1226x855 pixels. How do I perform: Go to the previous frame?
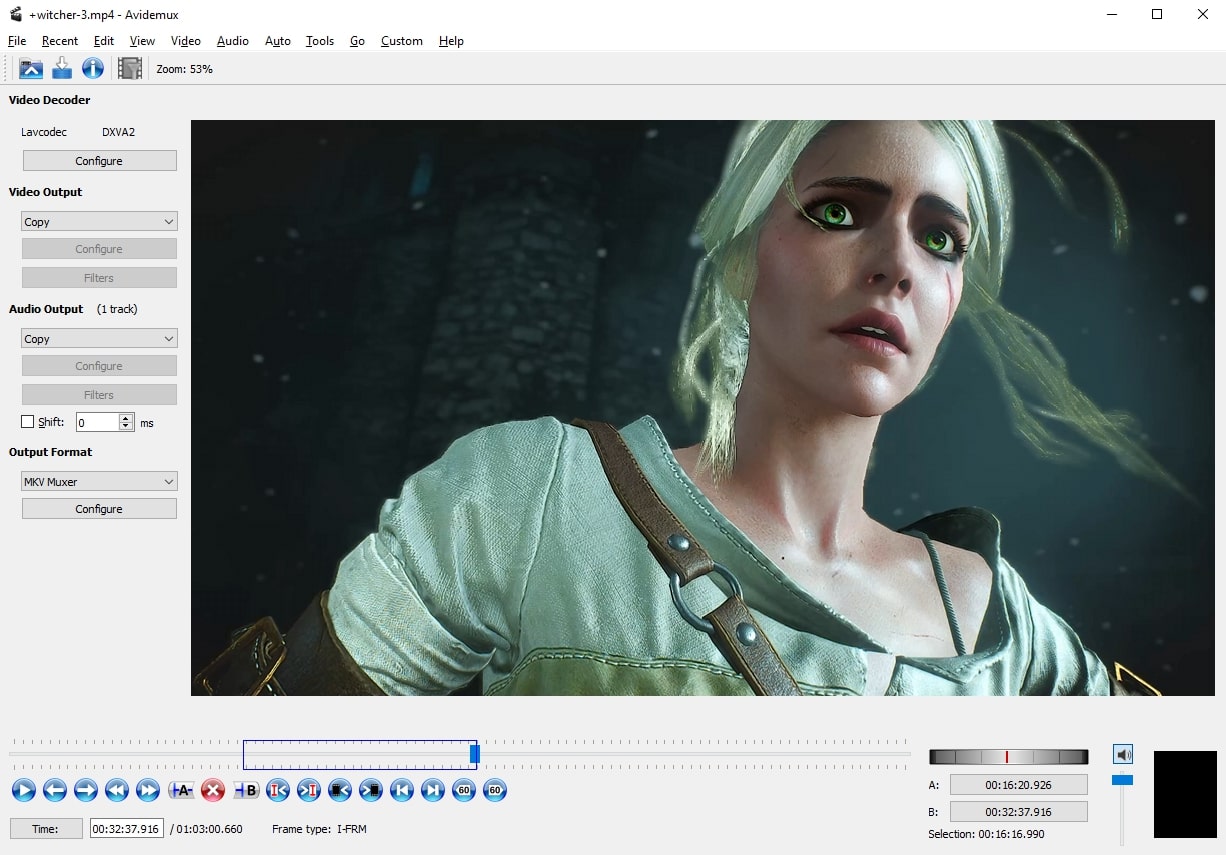(x=55, y=790)
